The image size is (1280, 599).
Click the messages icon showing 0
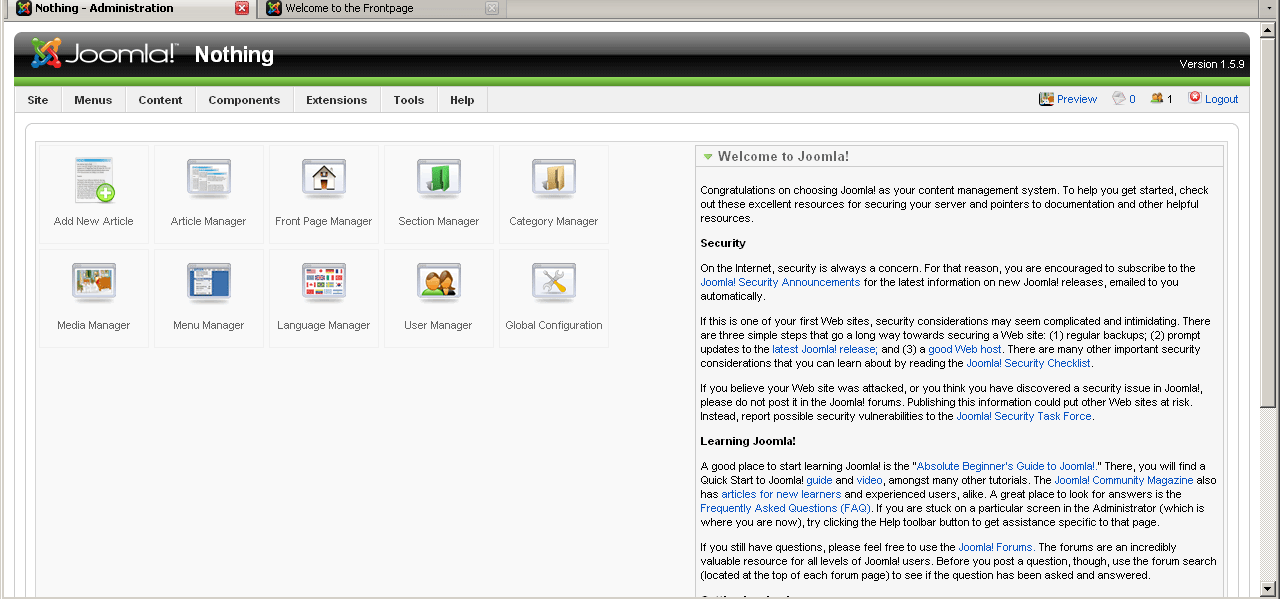click(1119, 98)
